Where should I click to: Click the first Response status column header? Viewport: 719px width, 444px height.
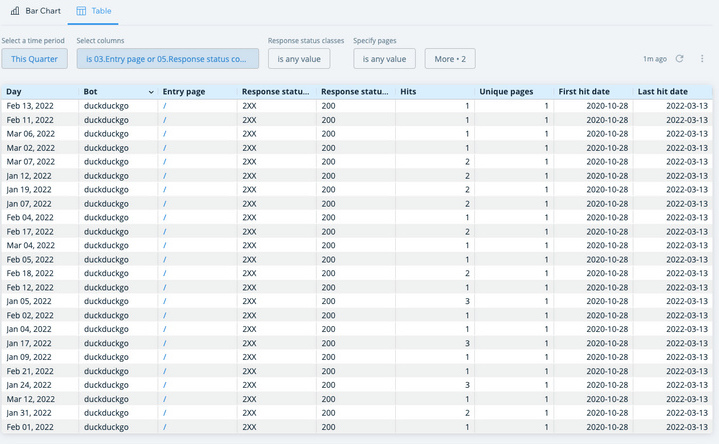276,92
